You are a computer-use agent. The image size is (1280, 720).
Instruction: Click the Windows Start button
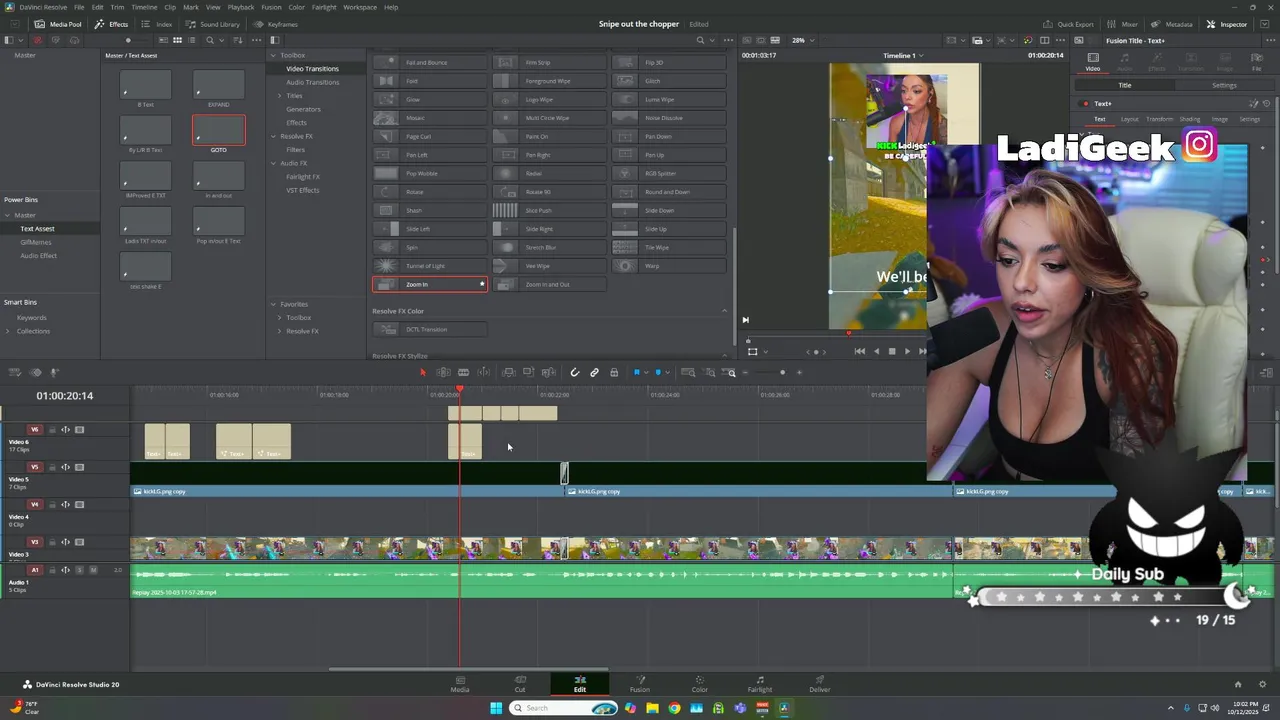point(496,708)
